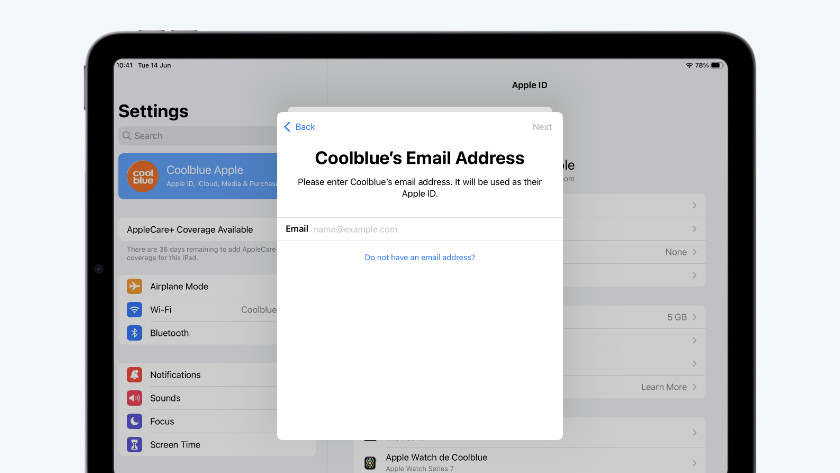This screenshot has height=473, width=840.
Task: Tap the Airplane Mode icon
Action: click(x=134, y=286)
